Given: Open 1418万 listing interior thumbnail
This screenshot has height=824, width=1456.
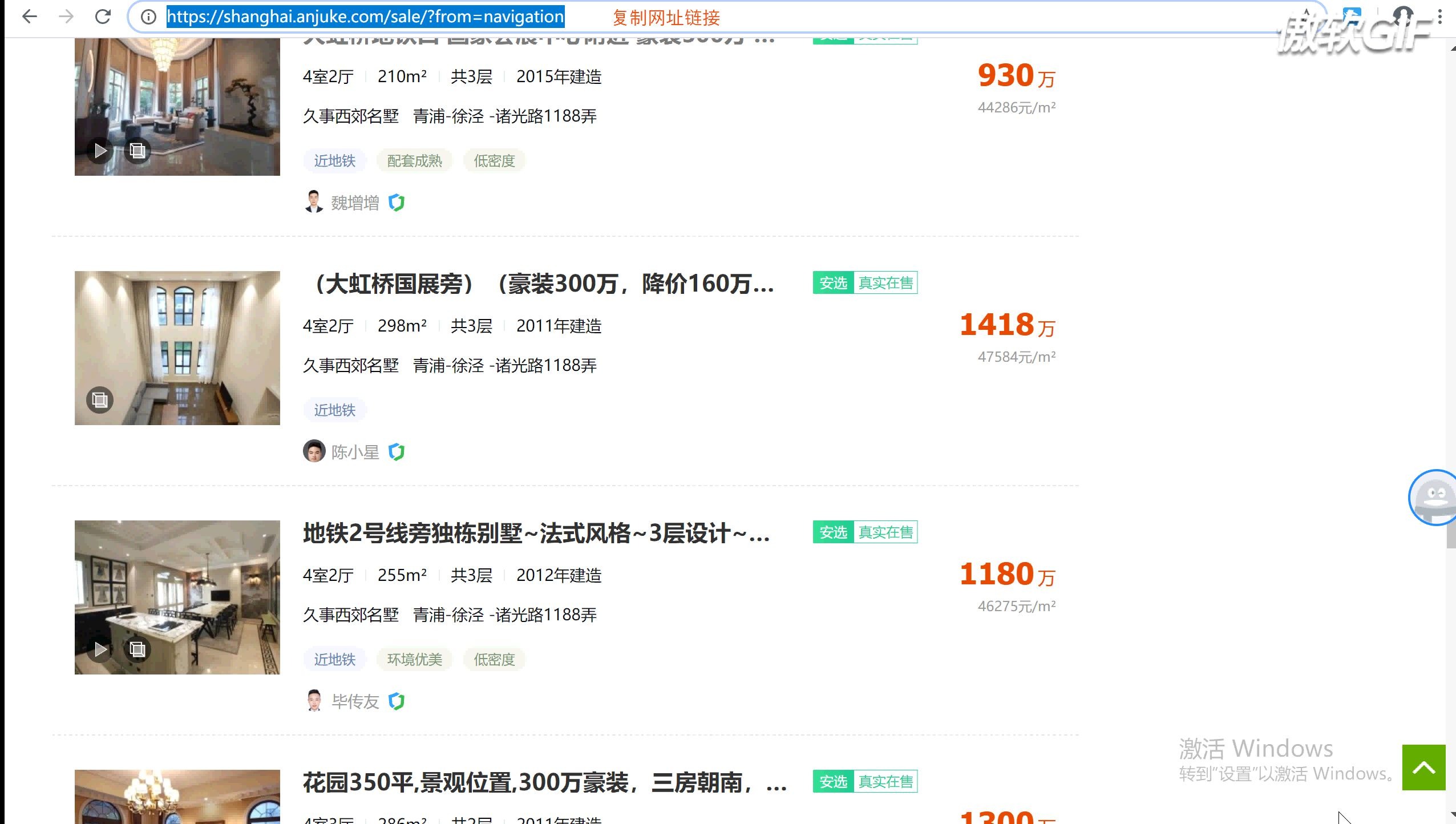Looking at the screenshot, I should point(177,348).
